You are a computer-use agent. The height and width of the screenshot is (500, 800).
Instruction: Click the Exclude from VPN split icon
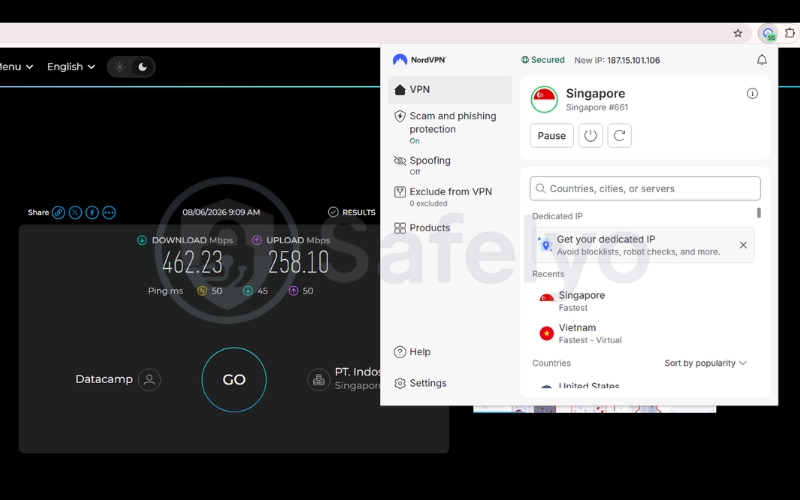399,192
